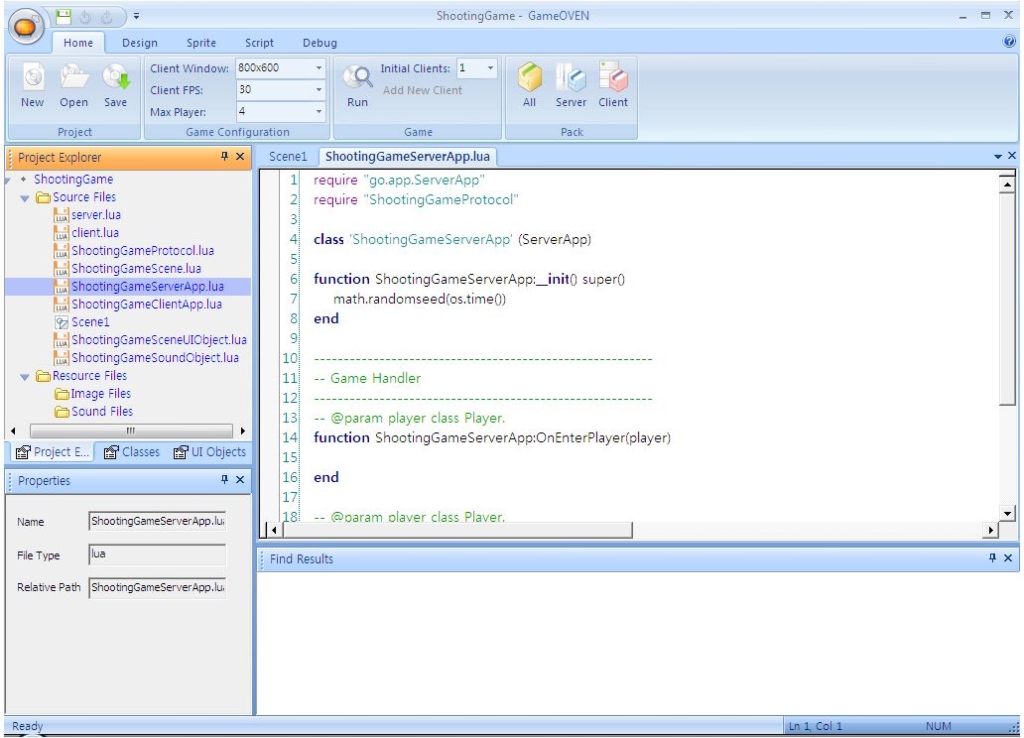The image size is (1024, 738).
Task: Click the quick access Save icon
Action: 63,16
